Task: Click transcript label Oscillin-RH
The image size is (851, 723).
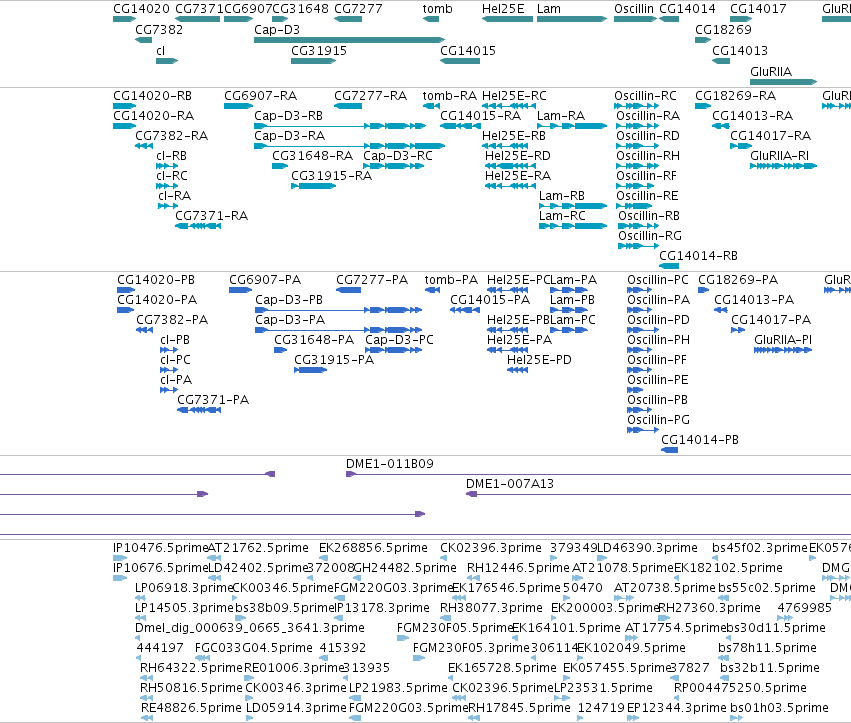Action: pyautogui.click(x=648, y=156)
